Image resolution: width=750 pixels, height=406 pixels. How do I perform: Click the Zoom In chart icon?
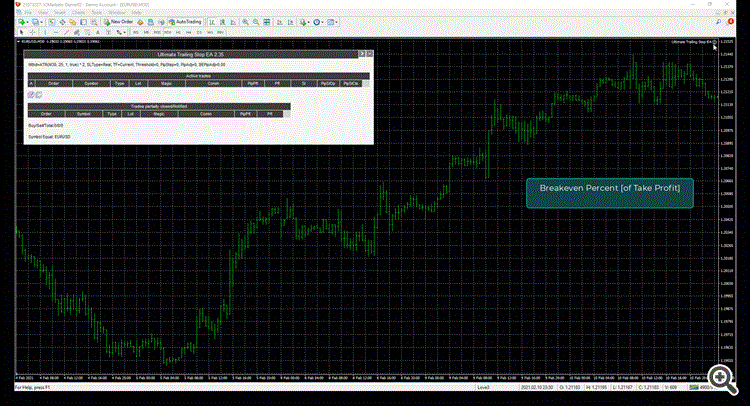click(245, 22)
